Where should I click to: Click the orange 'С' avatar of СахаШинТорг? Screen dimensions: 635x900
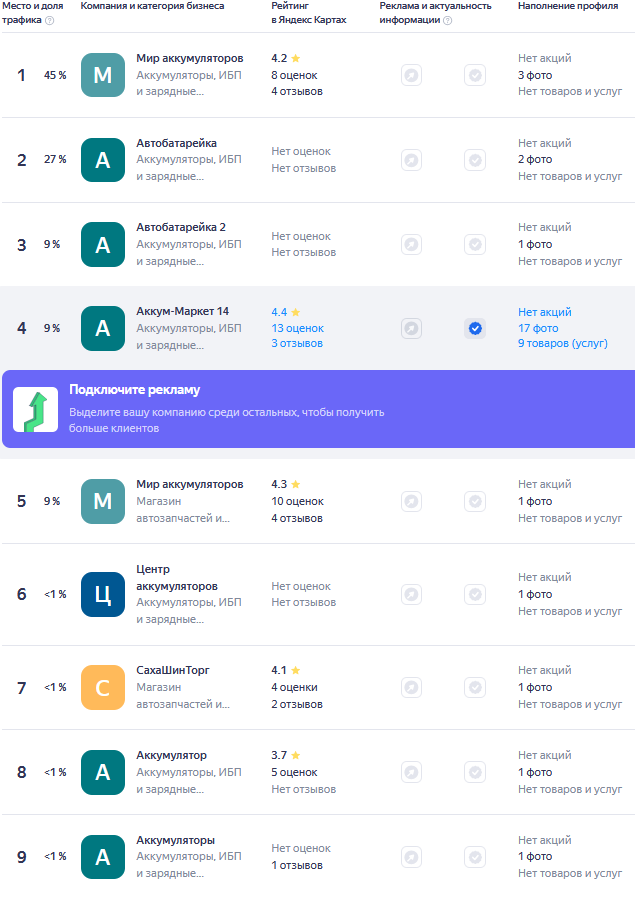pos(102,687)
